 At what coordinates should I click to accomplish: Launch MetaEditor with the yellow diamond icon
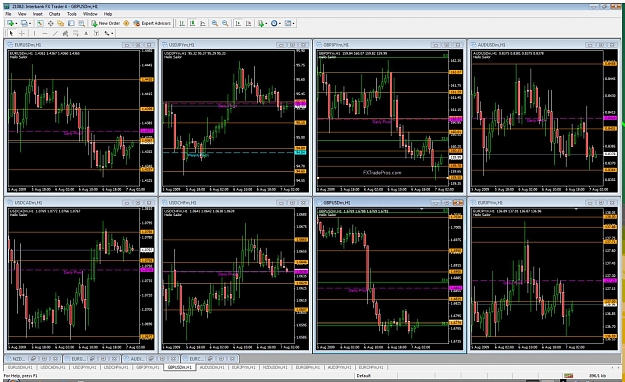[x=126, y=24]
